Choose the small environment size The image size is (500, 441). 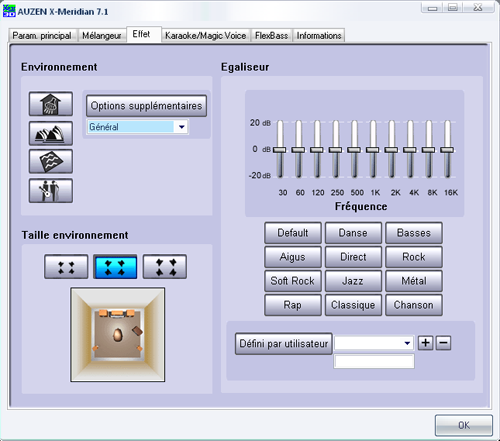point(66,267)
